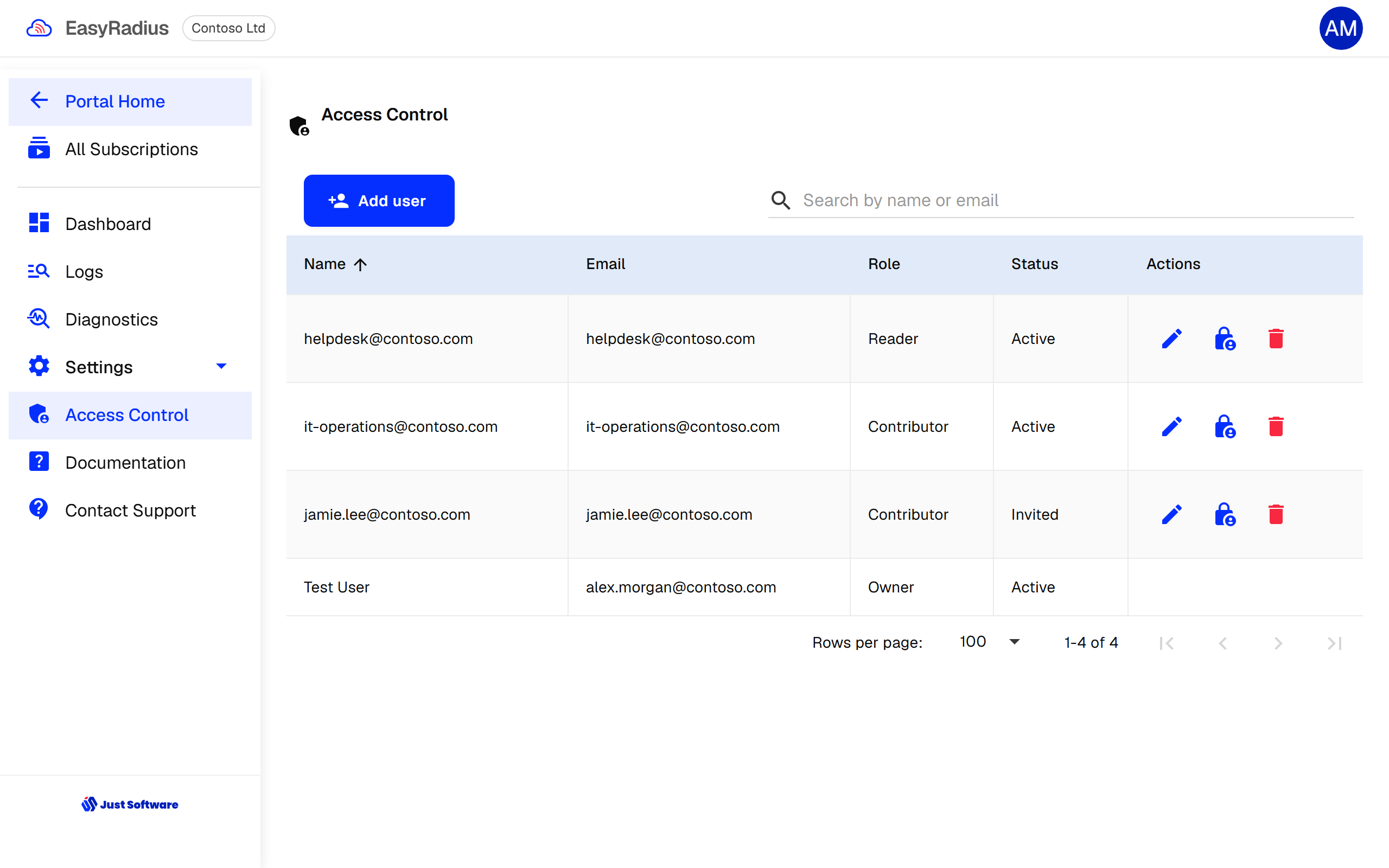Open All Subscriptions from sidebar
Image resolution: width=1389 pixels, height=868 pixels.
131,149
